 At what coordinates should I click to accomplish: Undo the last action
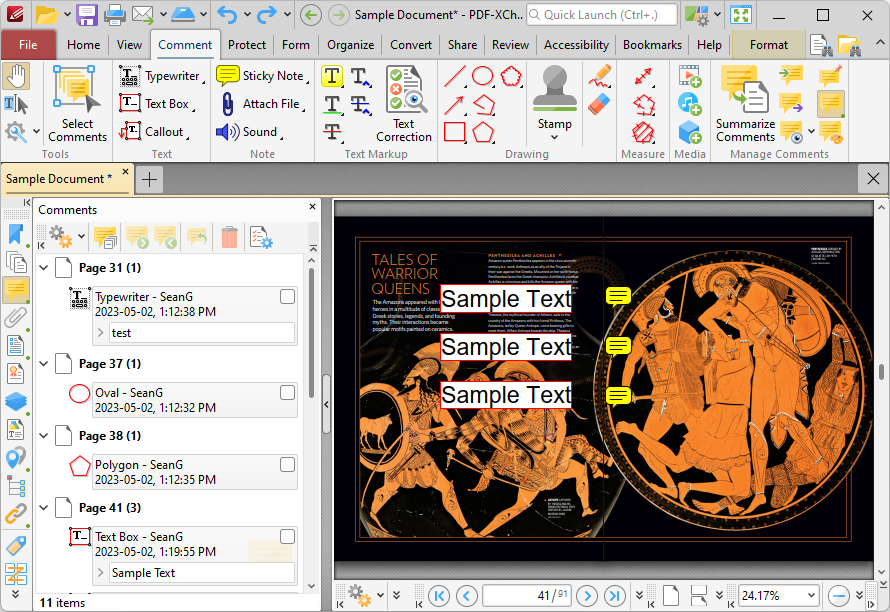[x=228, y=15]
